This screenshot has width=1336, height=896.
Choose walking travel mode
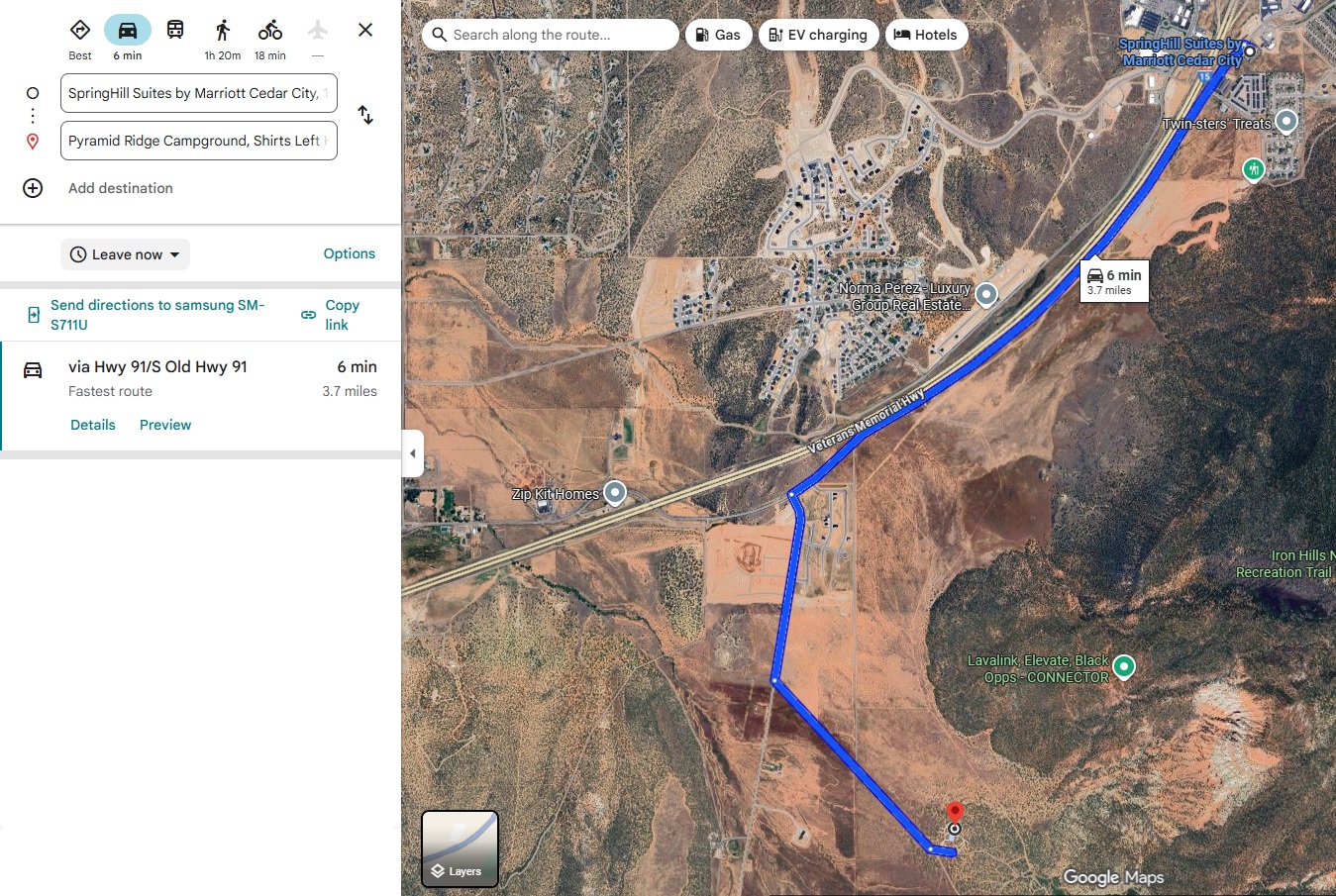tap(223, 31)
